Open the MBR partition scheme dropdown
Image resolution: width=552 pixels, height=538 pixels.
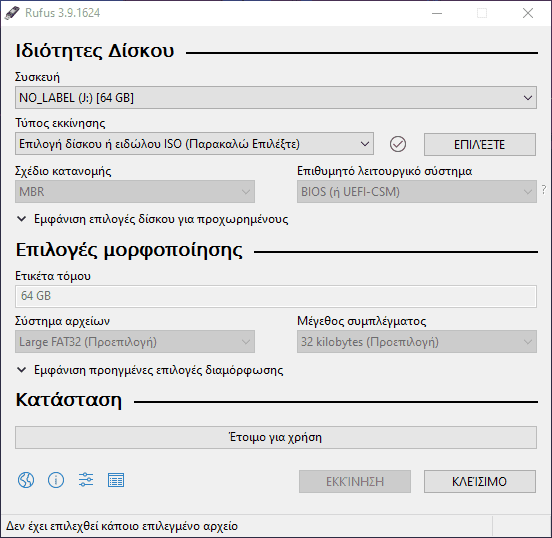click(x=135, y=192)
